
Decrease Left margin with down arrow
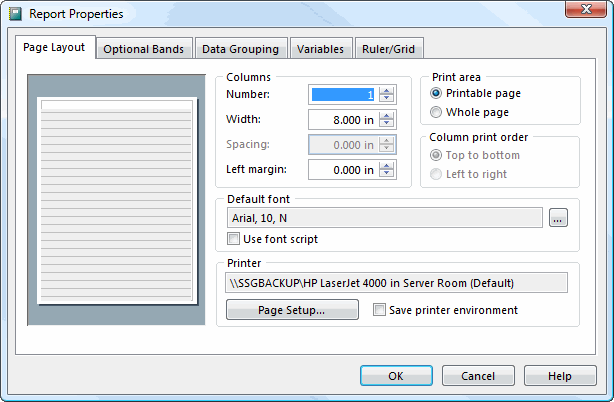387,175
